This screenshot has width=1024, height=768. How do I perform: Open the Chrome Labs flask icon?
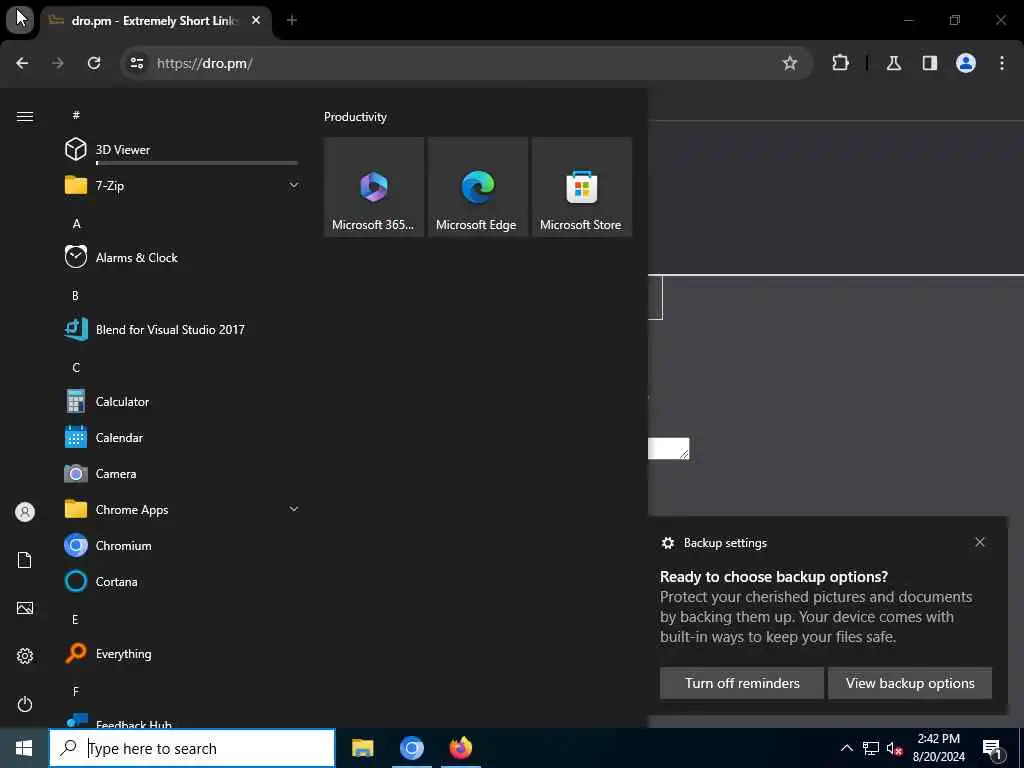(894, 63)
